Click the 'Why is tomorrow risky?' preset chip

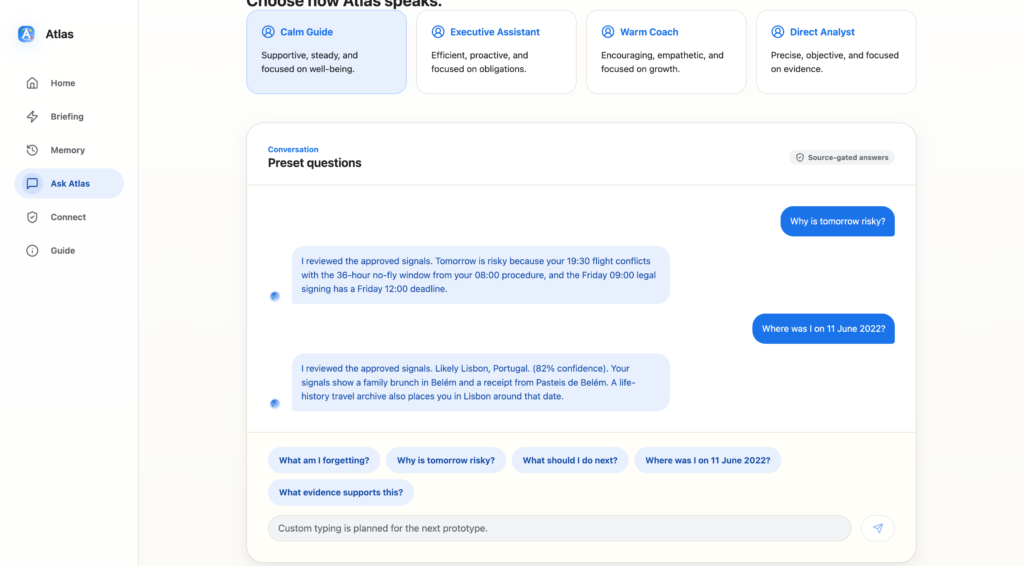pyautogui.click(x=446, y=460)
